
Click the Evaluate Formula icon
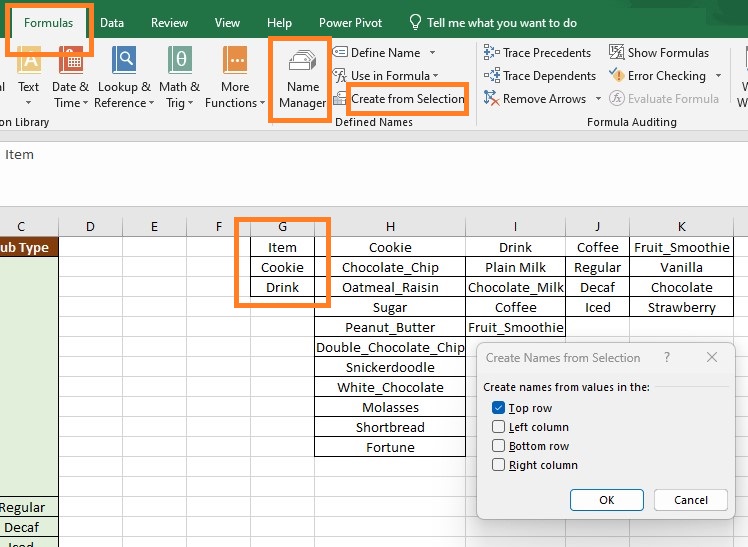click(x=616, y=98)
